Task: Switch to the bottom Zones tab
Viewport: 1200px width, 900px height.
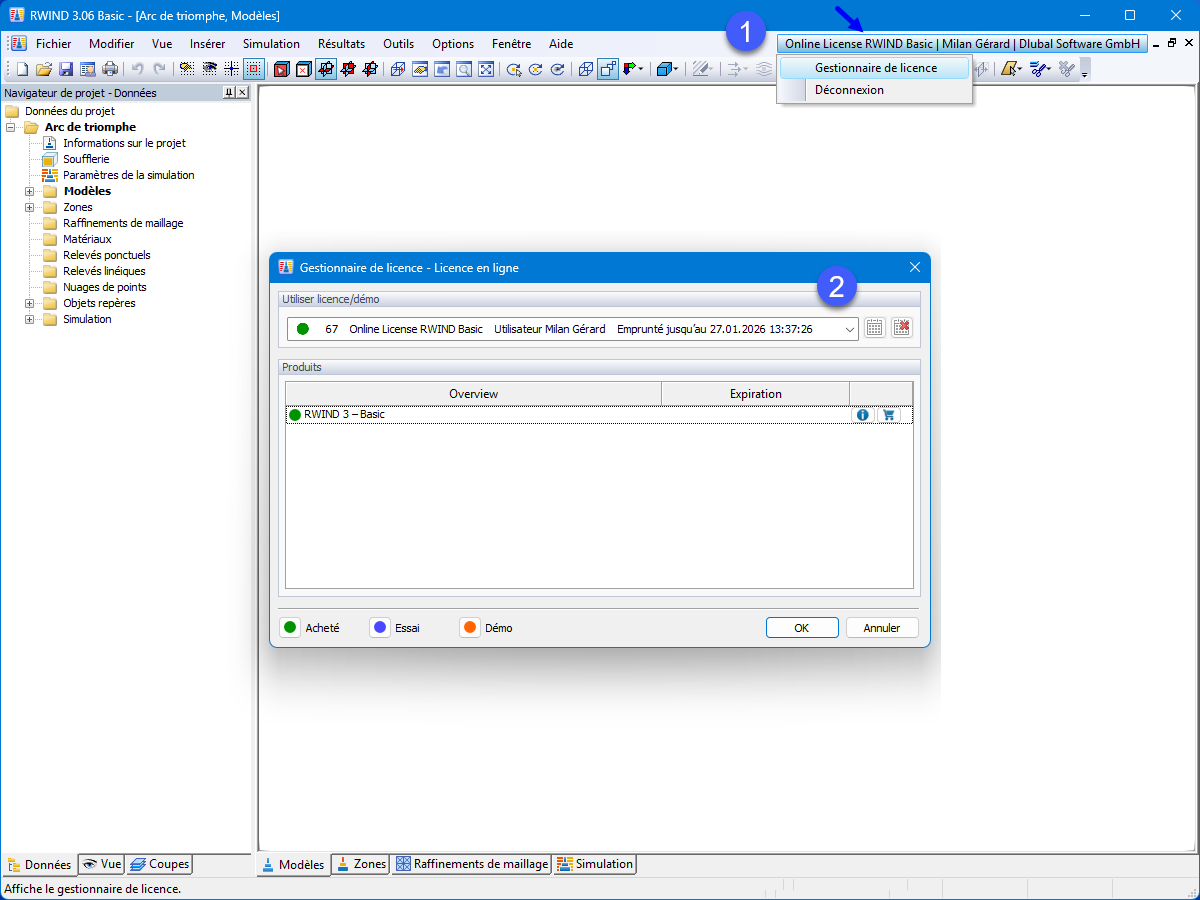Action: [360, 864]
